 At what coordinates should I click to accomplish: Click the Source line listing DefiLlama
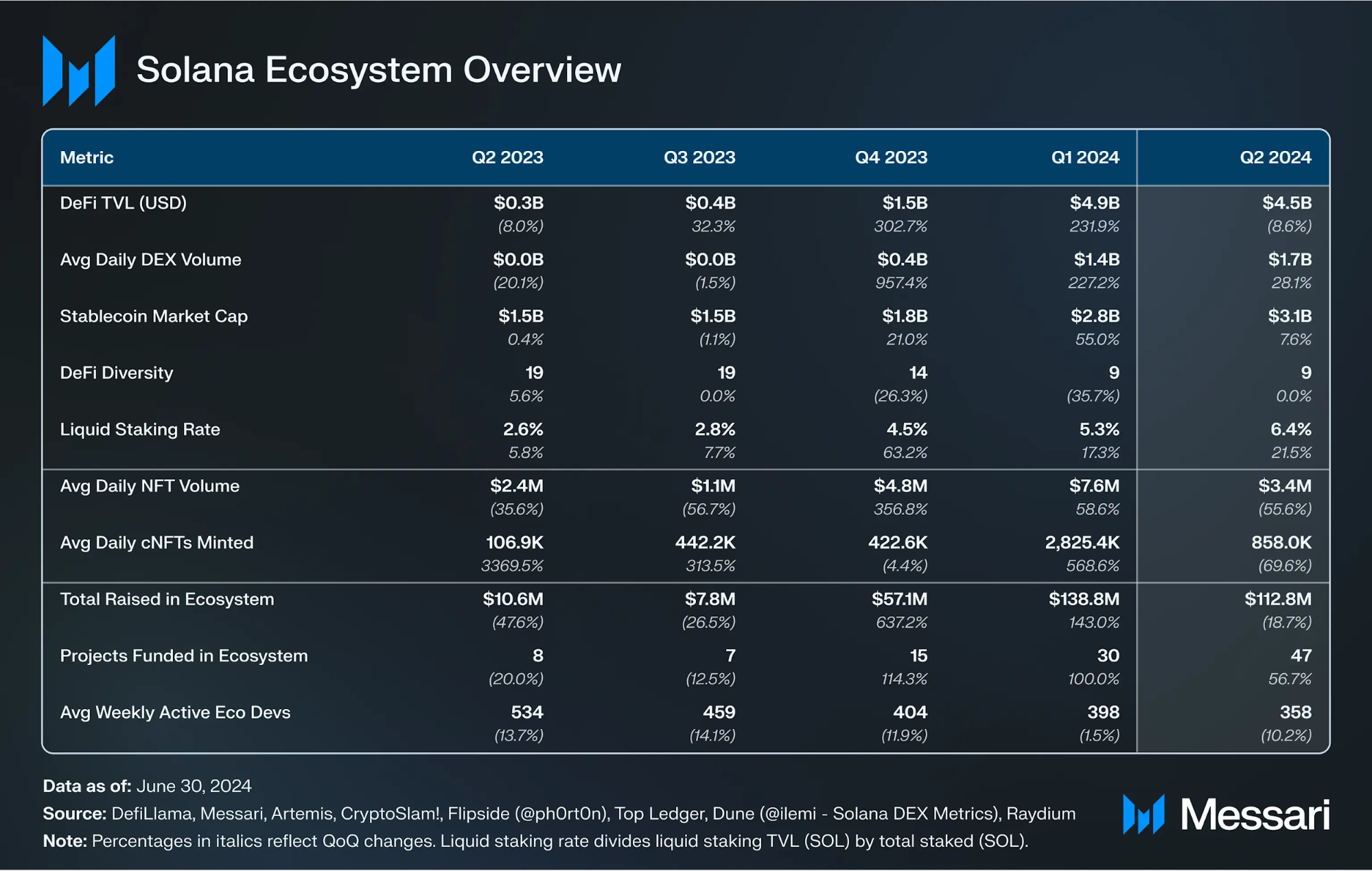[559, 814]
